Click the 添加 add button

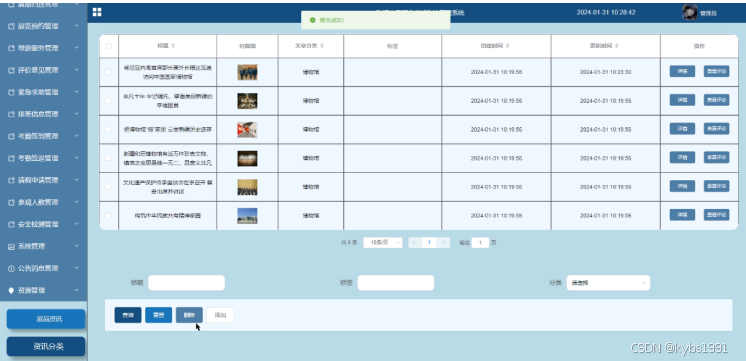[x=220, y=315]
